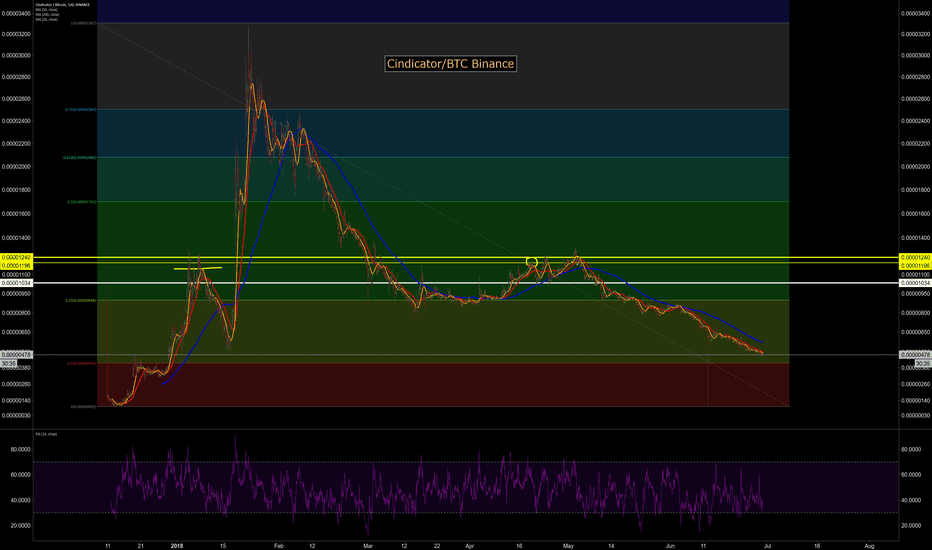Select the Cindicator/BTC Binance text label
The image size is (932, 550).
pos(451,64)
